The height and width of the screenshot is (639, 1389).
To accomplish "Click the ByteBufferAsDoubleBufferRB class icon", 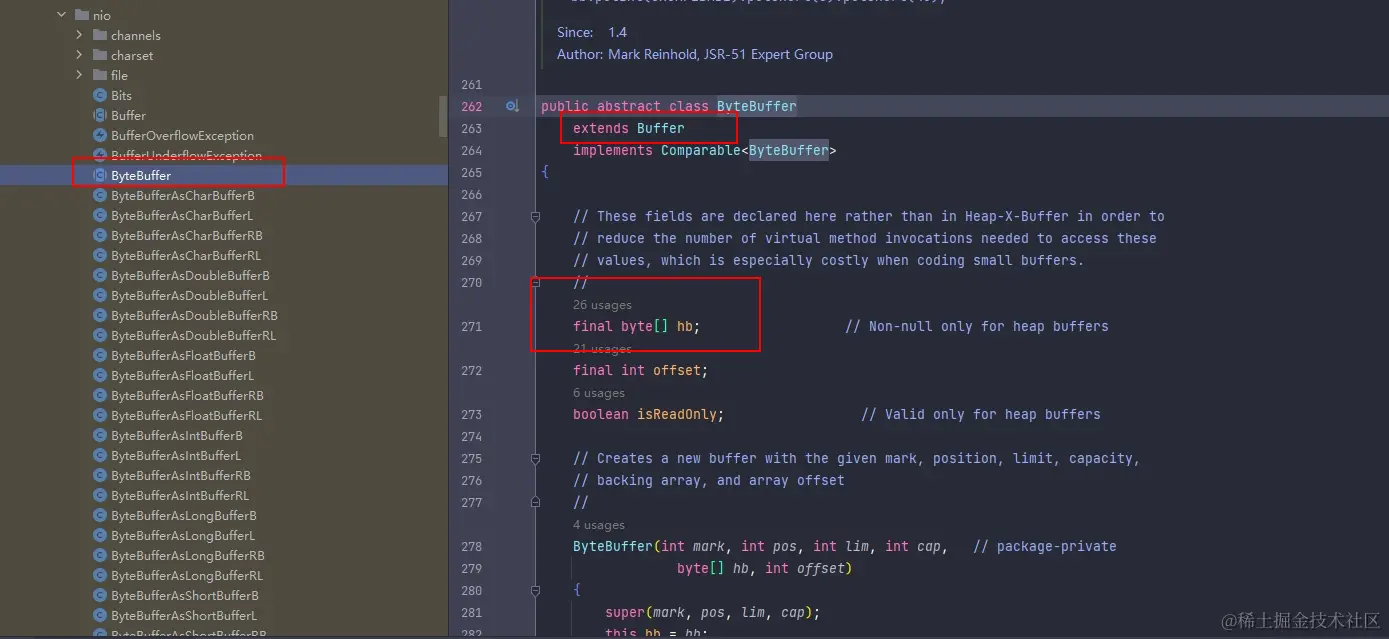I will [x=100, y=315].
